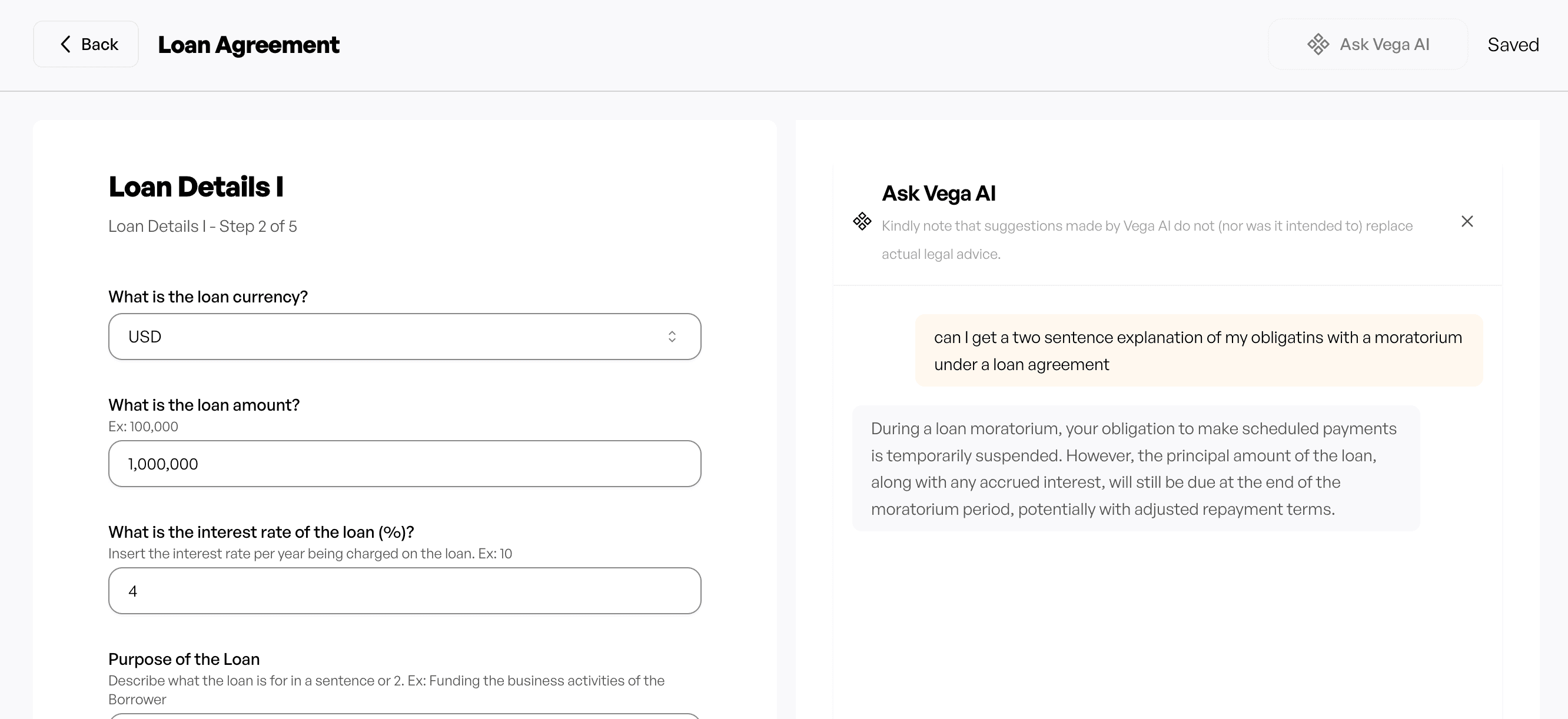Click the 'What is the loan currency?' label
This screenshot has height=719, width=1568.
pos(208,297)
